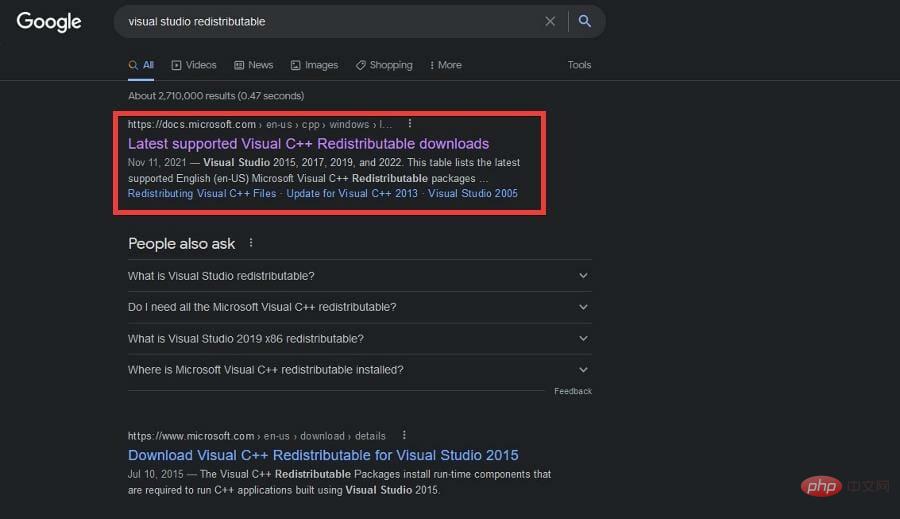Switch to the Shopping tab
900x519 pixels.
pos(384,65)
